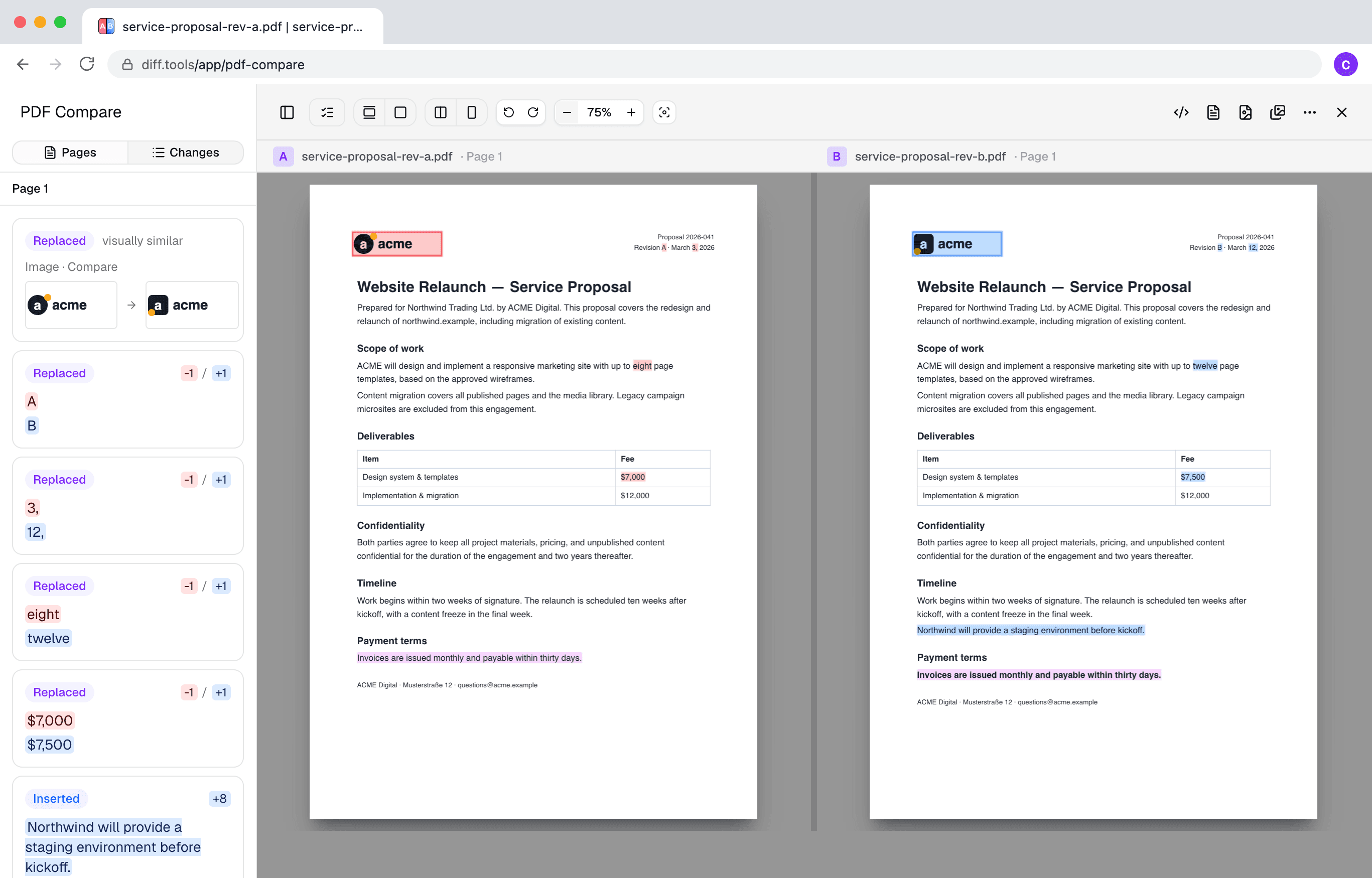Click 'Revision B' text in document B
Viewport: 1372px width, 878px height.
[x=1205, y=247]
